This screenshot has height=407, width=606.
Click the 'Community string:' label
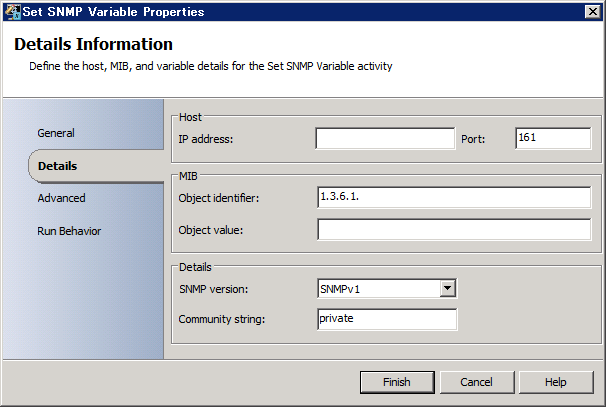[x=221, y=319]
